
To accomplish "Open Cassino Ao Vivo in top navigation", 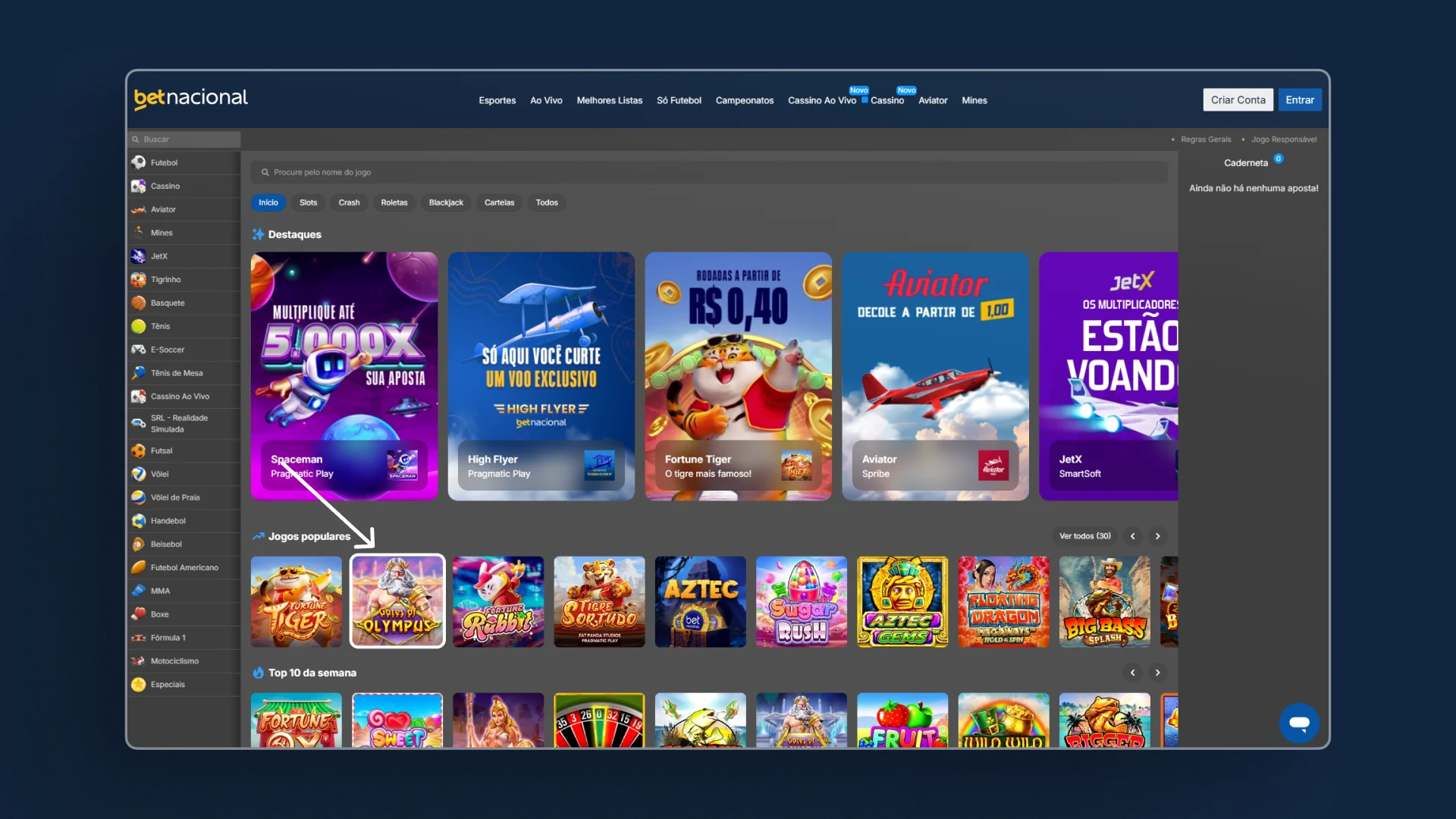I will click(821, 100).
